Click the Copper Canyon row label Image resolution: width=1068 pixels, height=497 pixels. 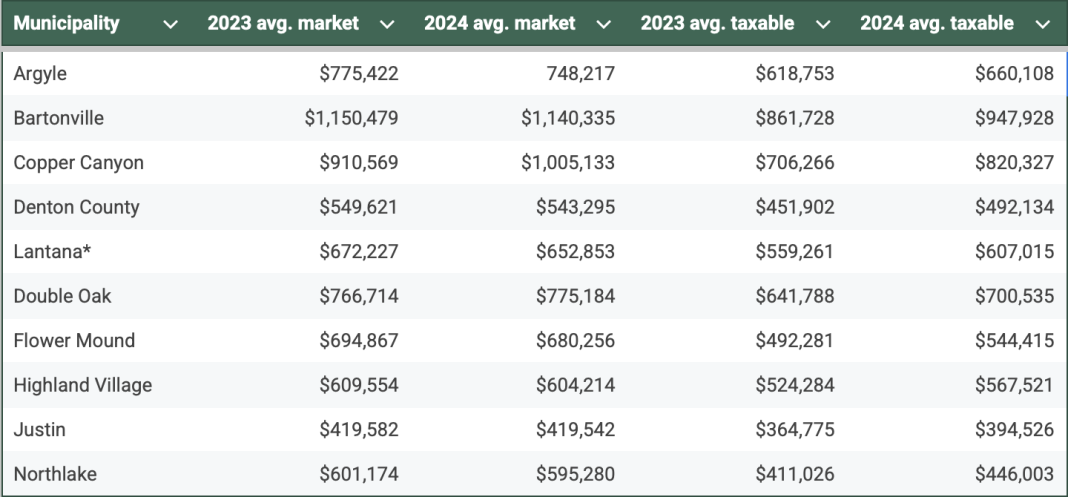[x=78, y=163]
